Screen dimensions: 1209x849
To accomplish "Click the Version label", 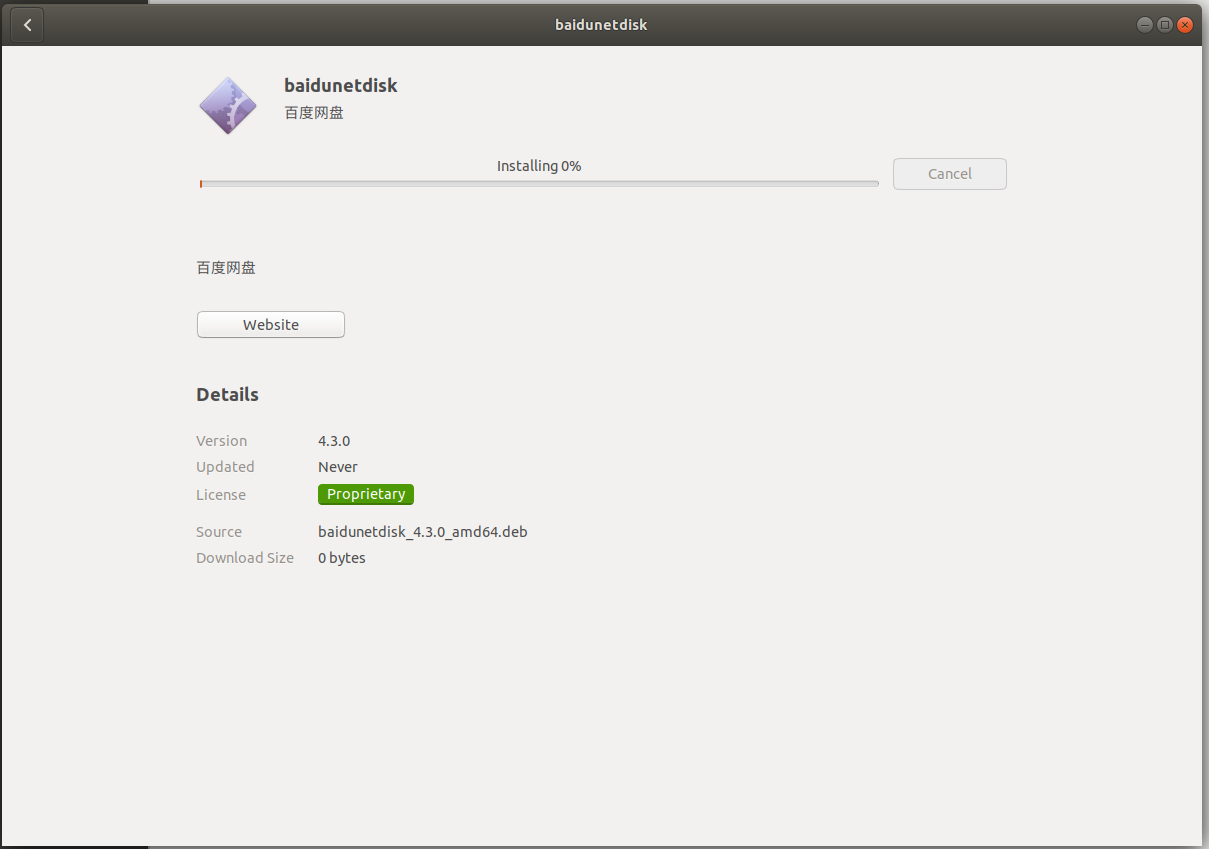I will [x=221, y=441].
